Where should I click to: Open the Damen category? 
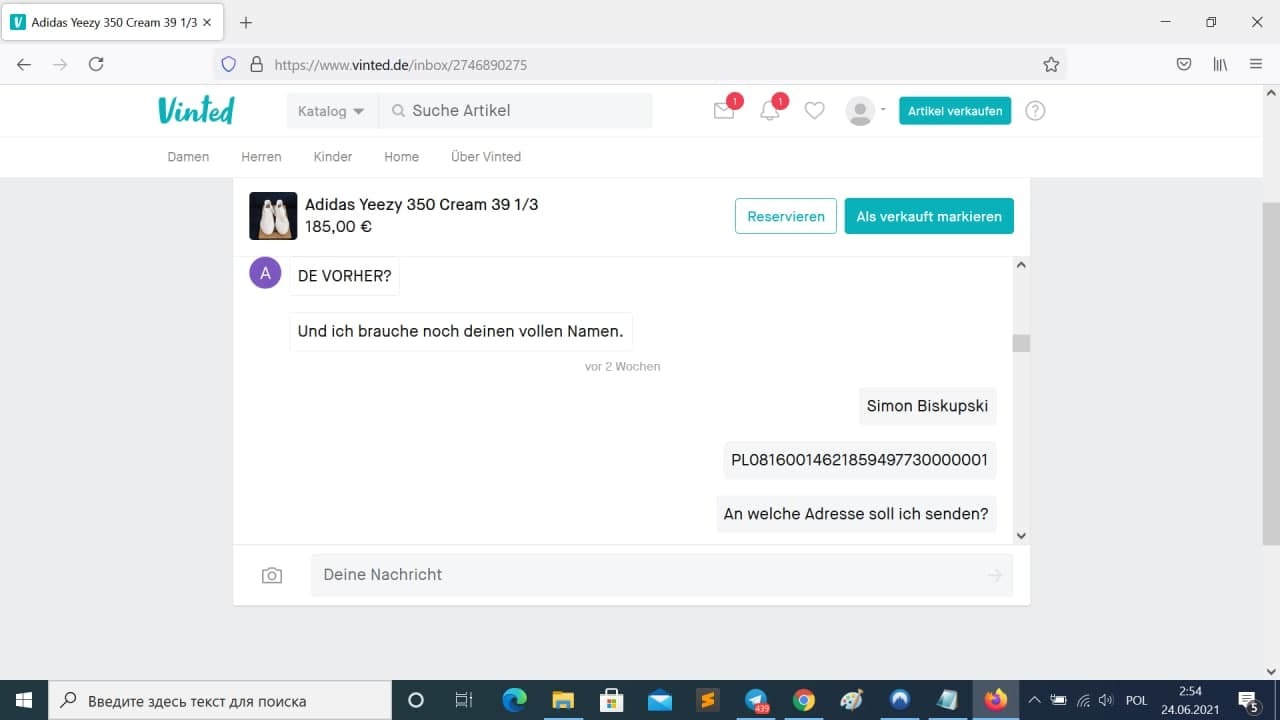pos(188,157)
